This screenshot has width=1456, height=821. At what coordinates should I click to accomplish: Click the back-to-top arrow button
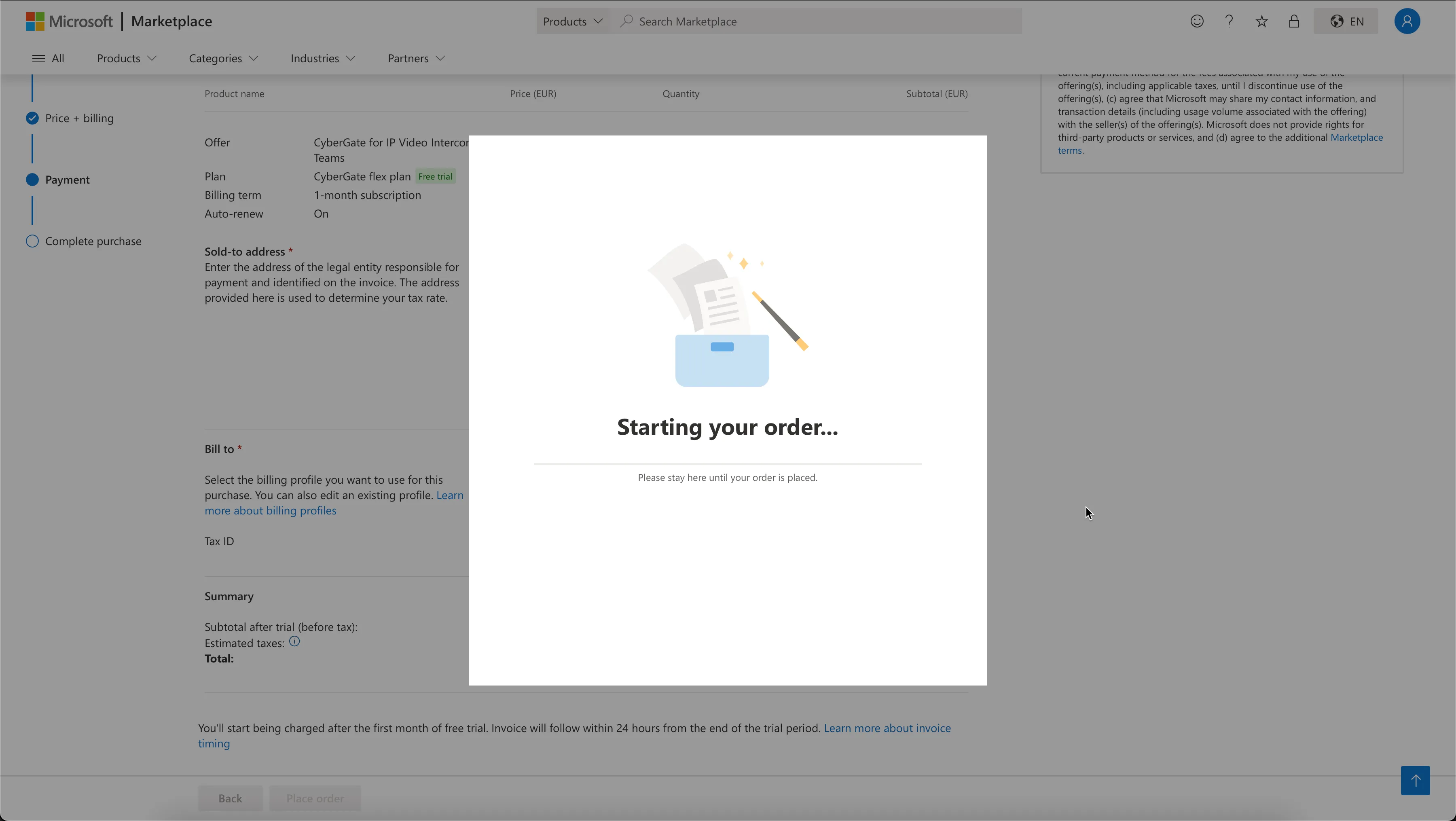1415,780
